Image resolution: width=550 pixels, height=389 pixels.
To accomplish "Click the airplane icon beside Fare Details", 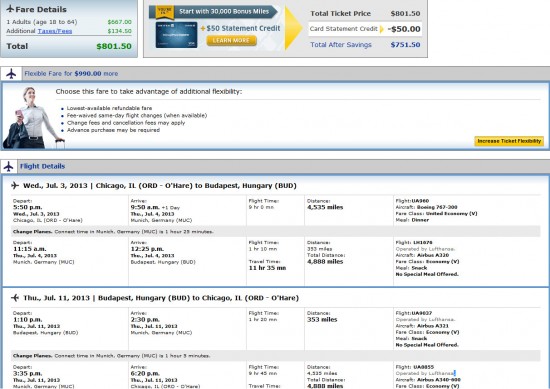I will pos(11,9).
